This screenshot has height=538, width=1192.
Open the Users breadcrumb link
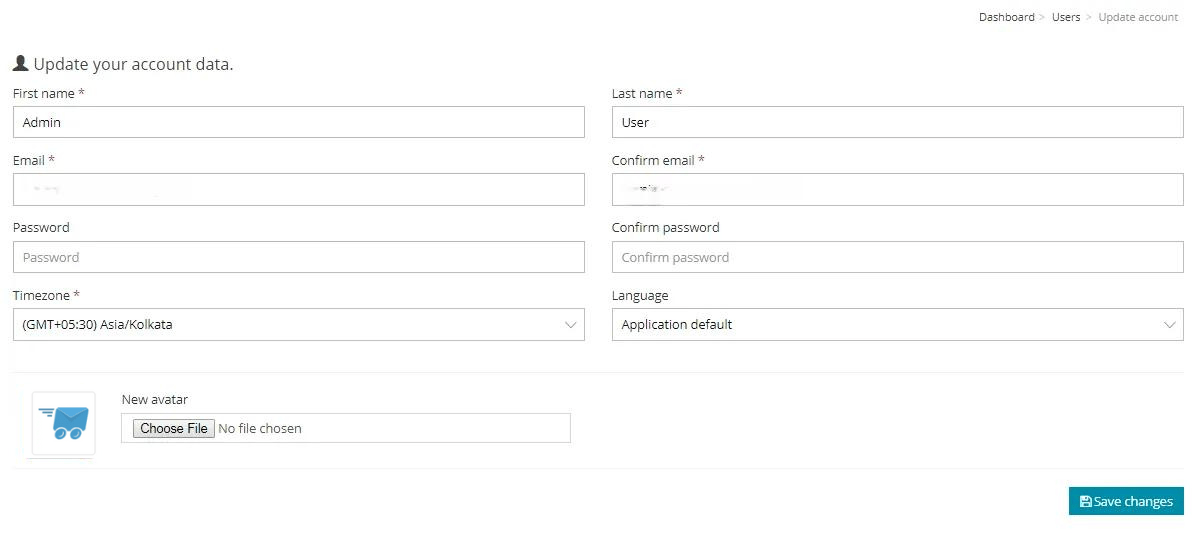(x=1065, y=17)
